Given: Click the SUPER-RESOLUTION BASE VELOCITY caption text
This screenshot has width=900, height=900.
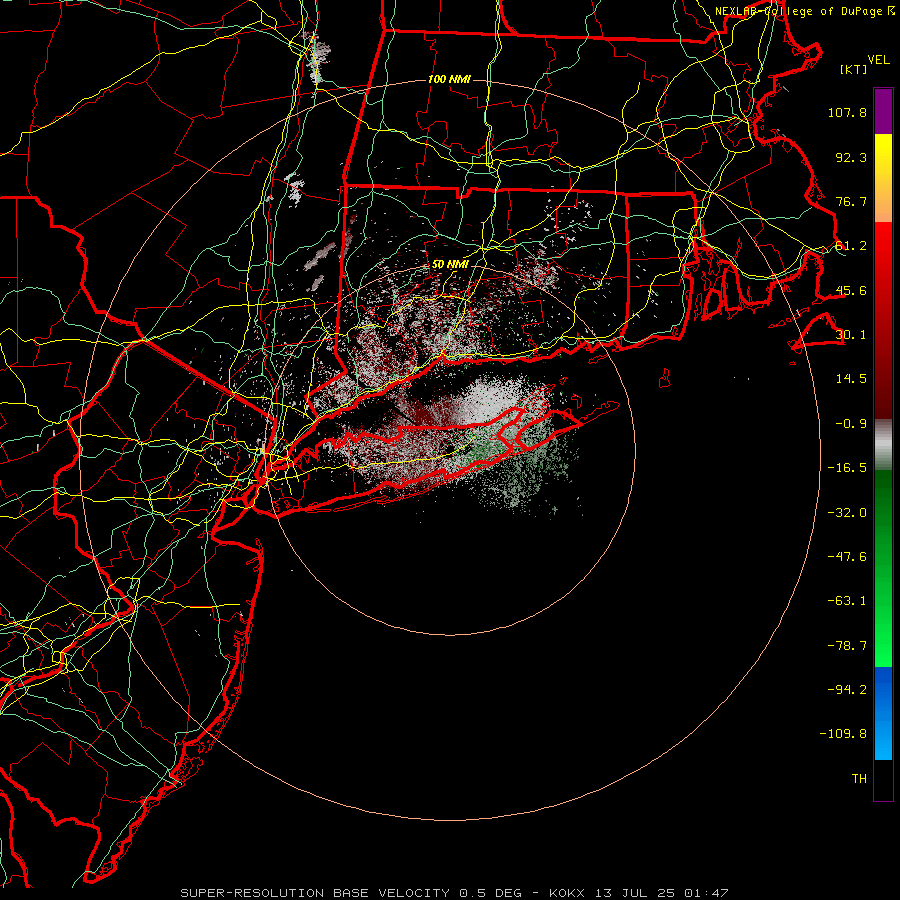Looking at the screenshot, I should pos(315,893).
